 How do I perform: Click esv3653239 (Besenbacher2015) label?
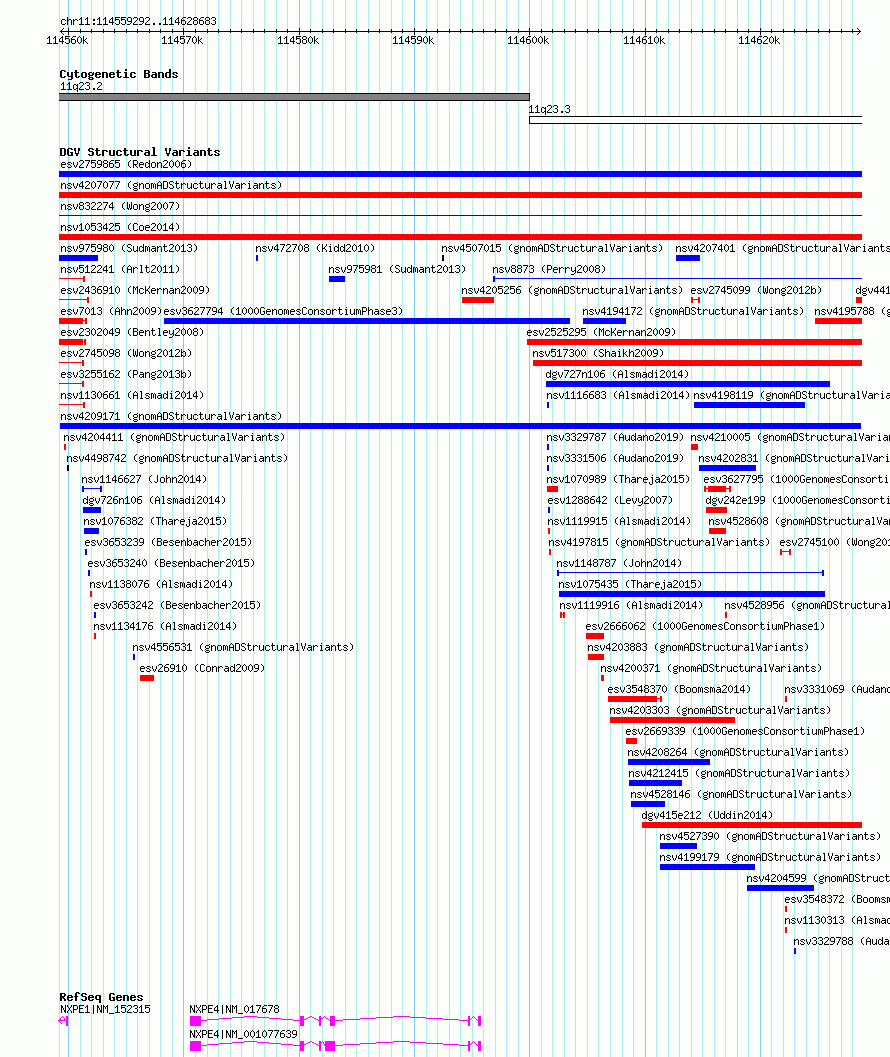pos(168,541)
